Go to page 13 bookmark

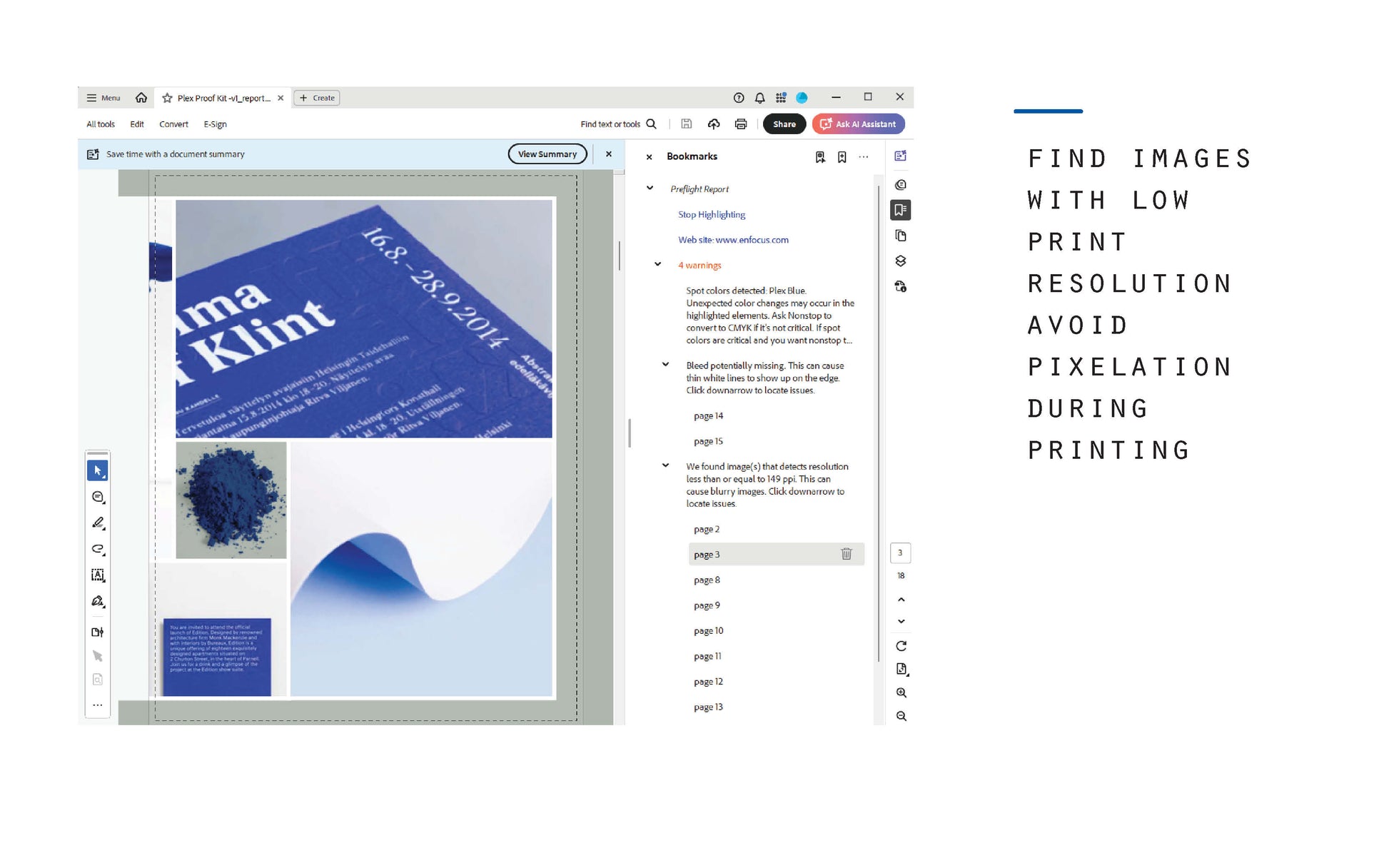click(x=708, y=707)
